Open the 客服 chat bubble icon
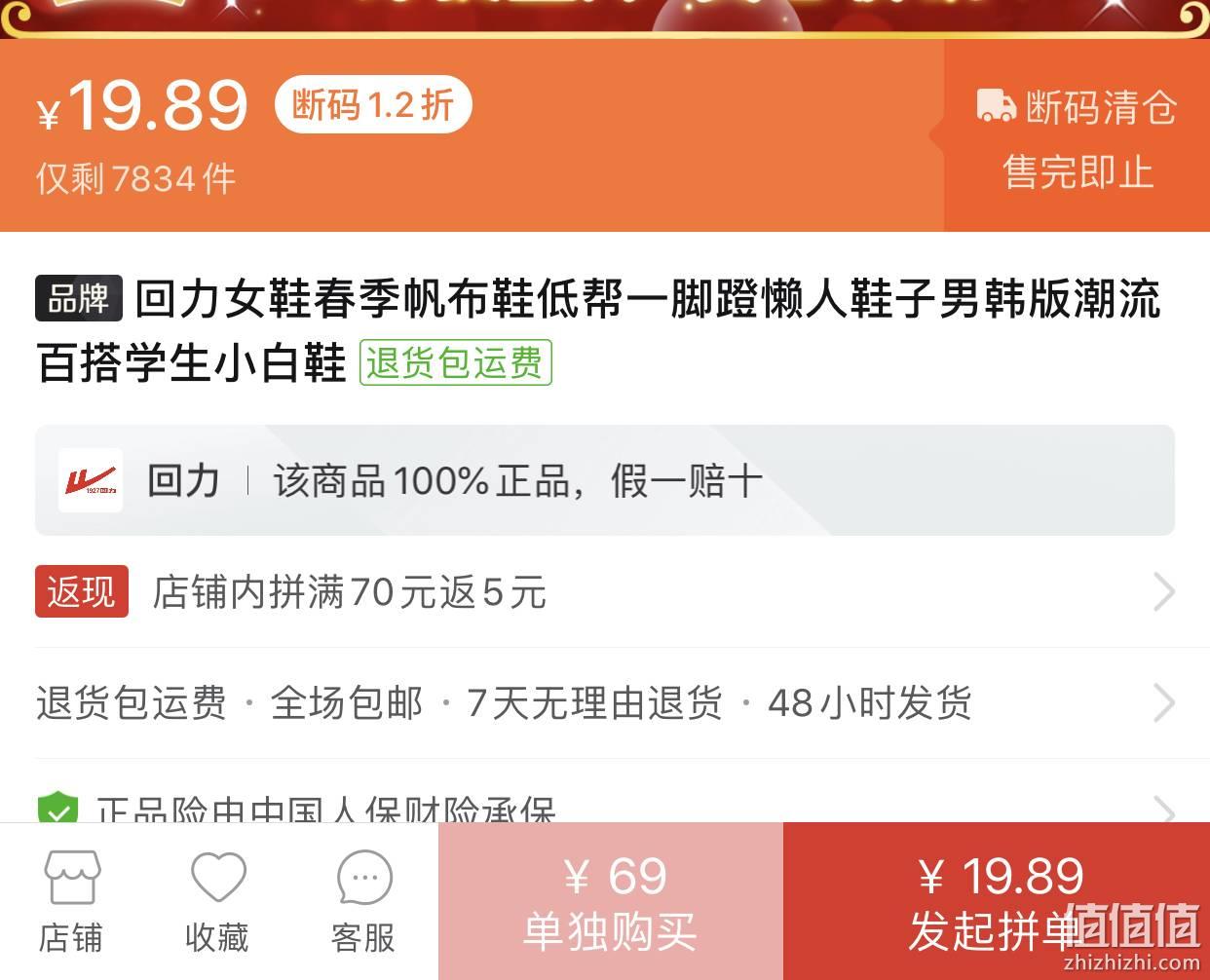The image size is (1210, 980). coord(364,877)
